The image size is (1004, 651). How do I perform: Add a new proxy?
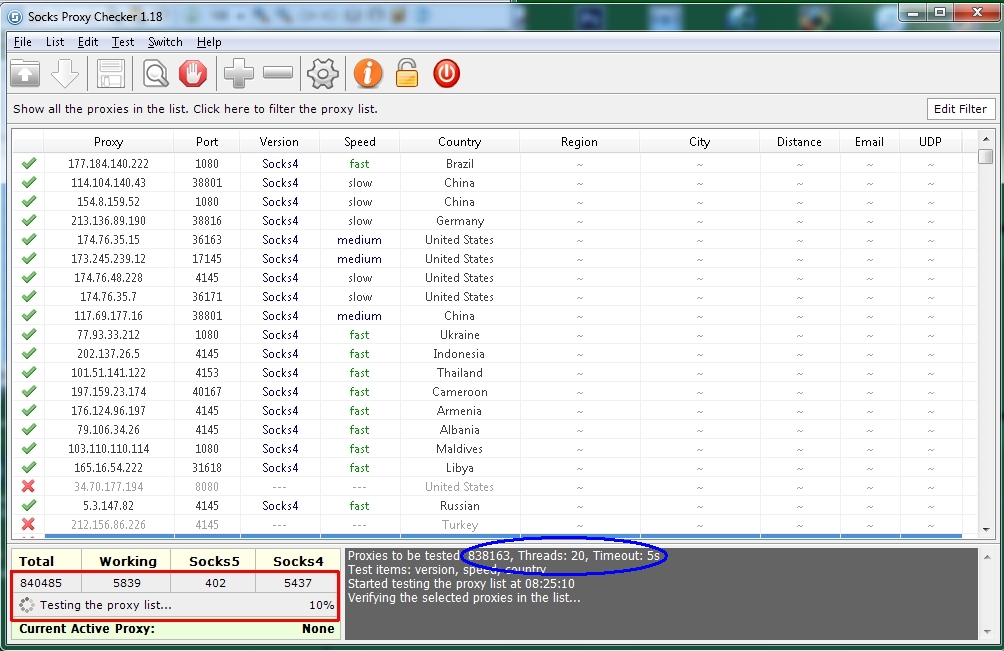pyautogui.click(x=237, y=72)
